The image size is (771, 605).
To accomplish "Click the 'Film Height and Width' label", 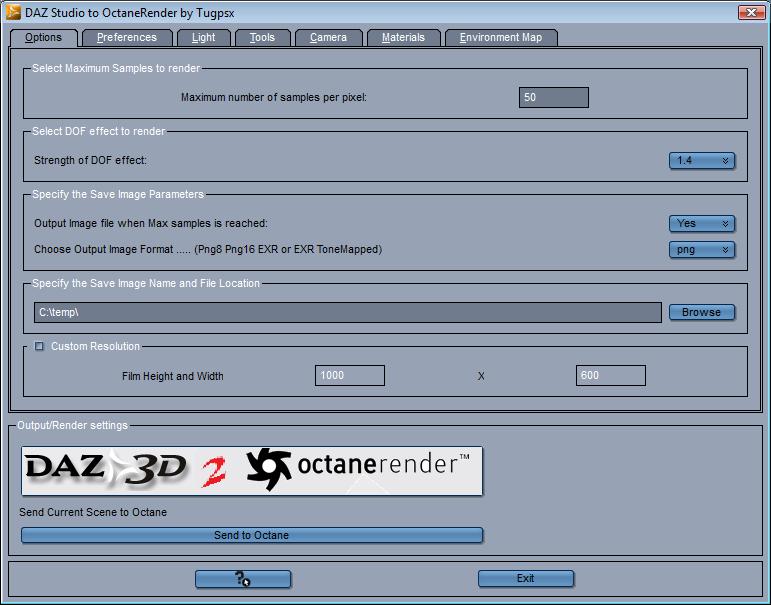I will (173, 376).
